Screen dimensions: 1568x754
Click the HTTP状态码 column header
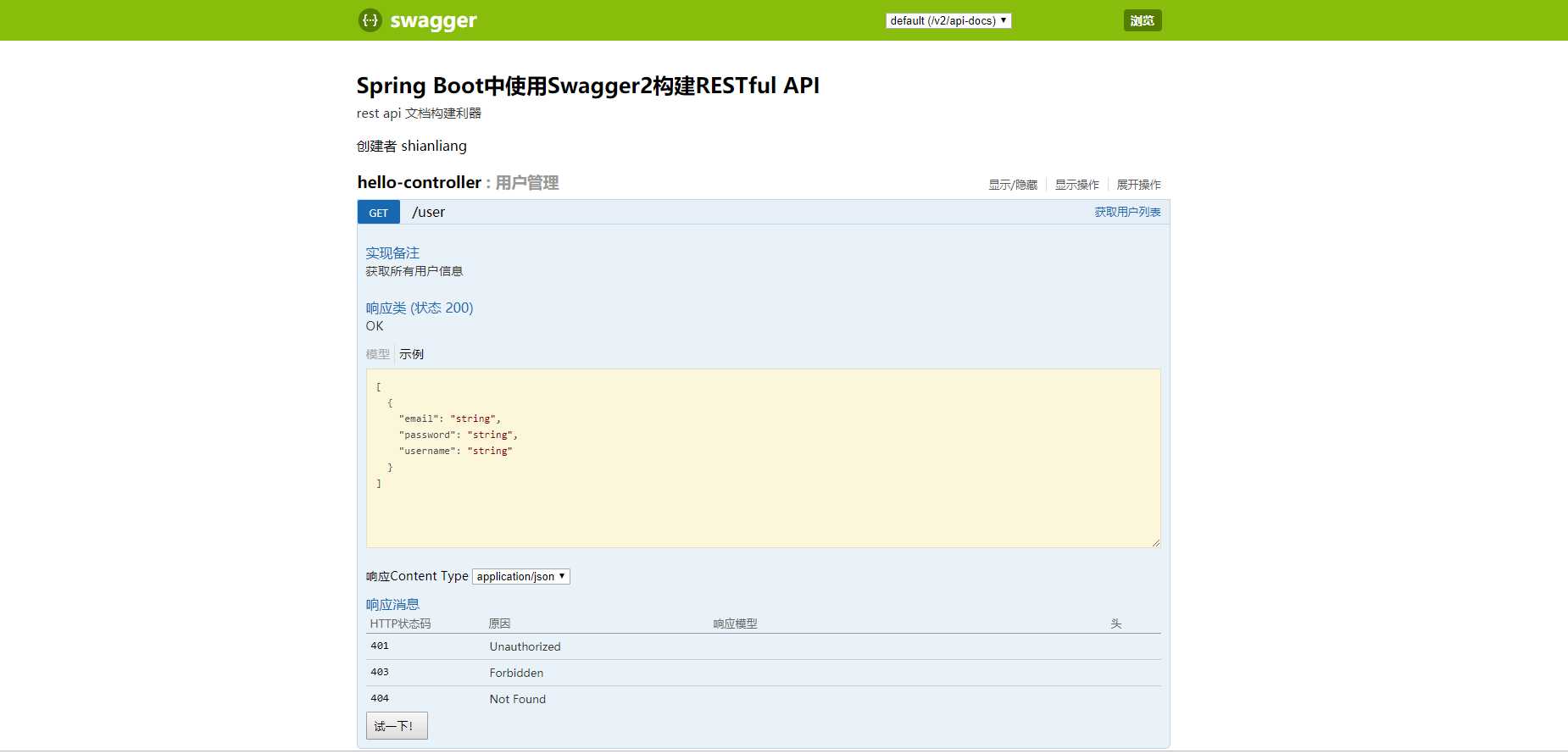coord(400,624)
